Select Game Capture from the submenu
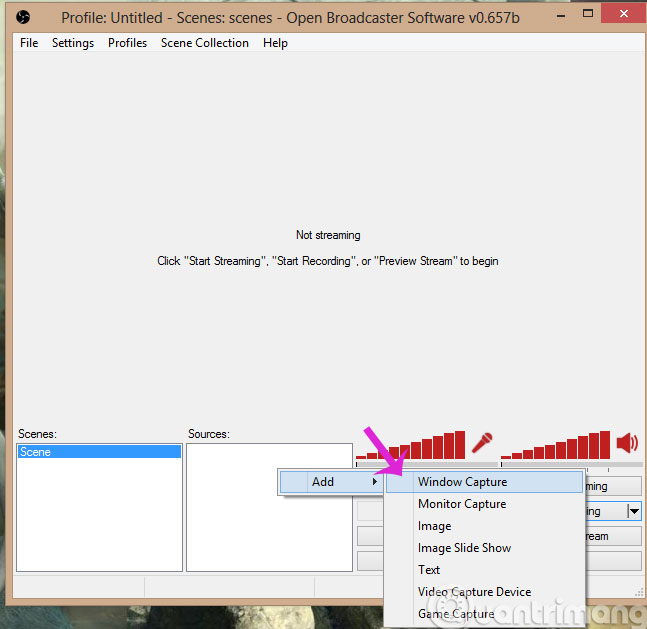 pyautogui.click(x=484, y=614)
